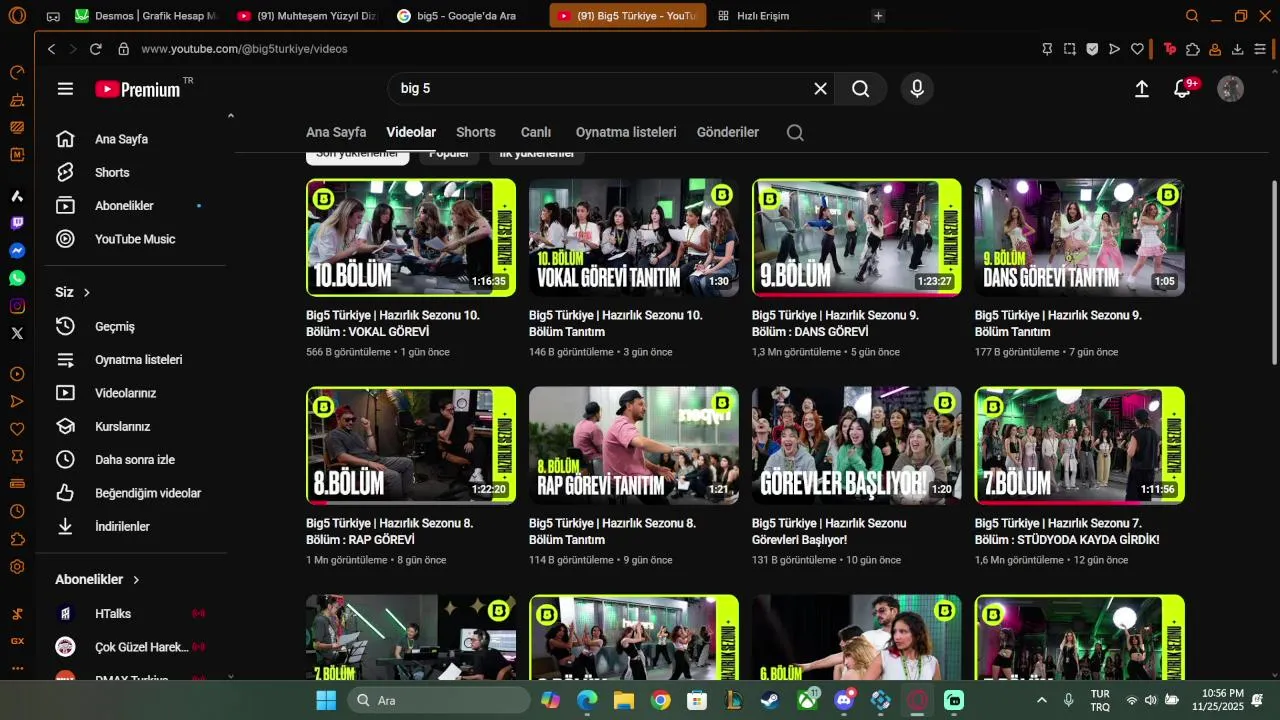The image size is (1280, 720).
Task: Start voice search with the microphone
Action: coord(917,89)
